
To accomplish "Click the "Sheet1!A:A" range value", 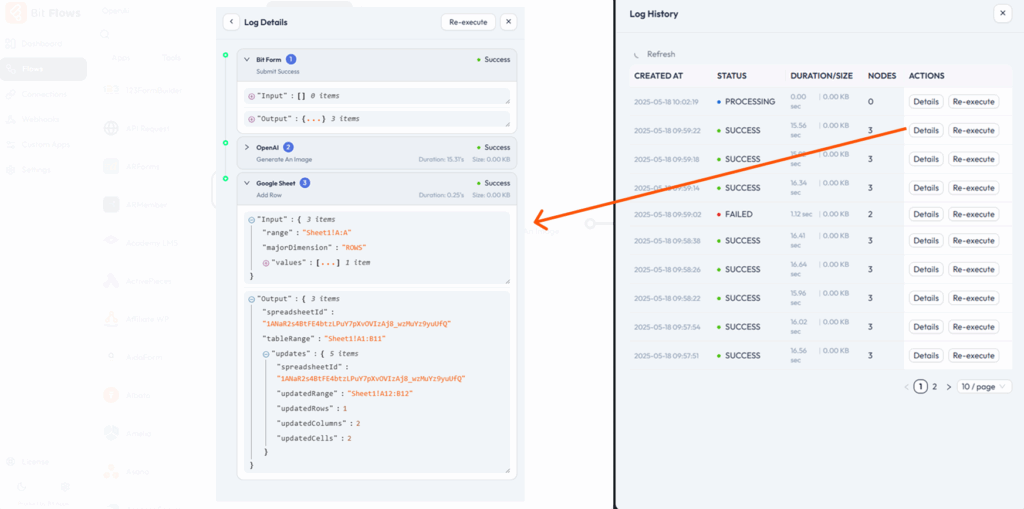I will click(327, 233).
